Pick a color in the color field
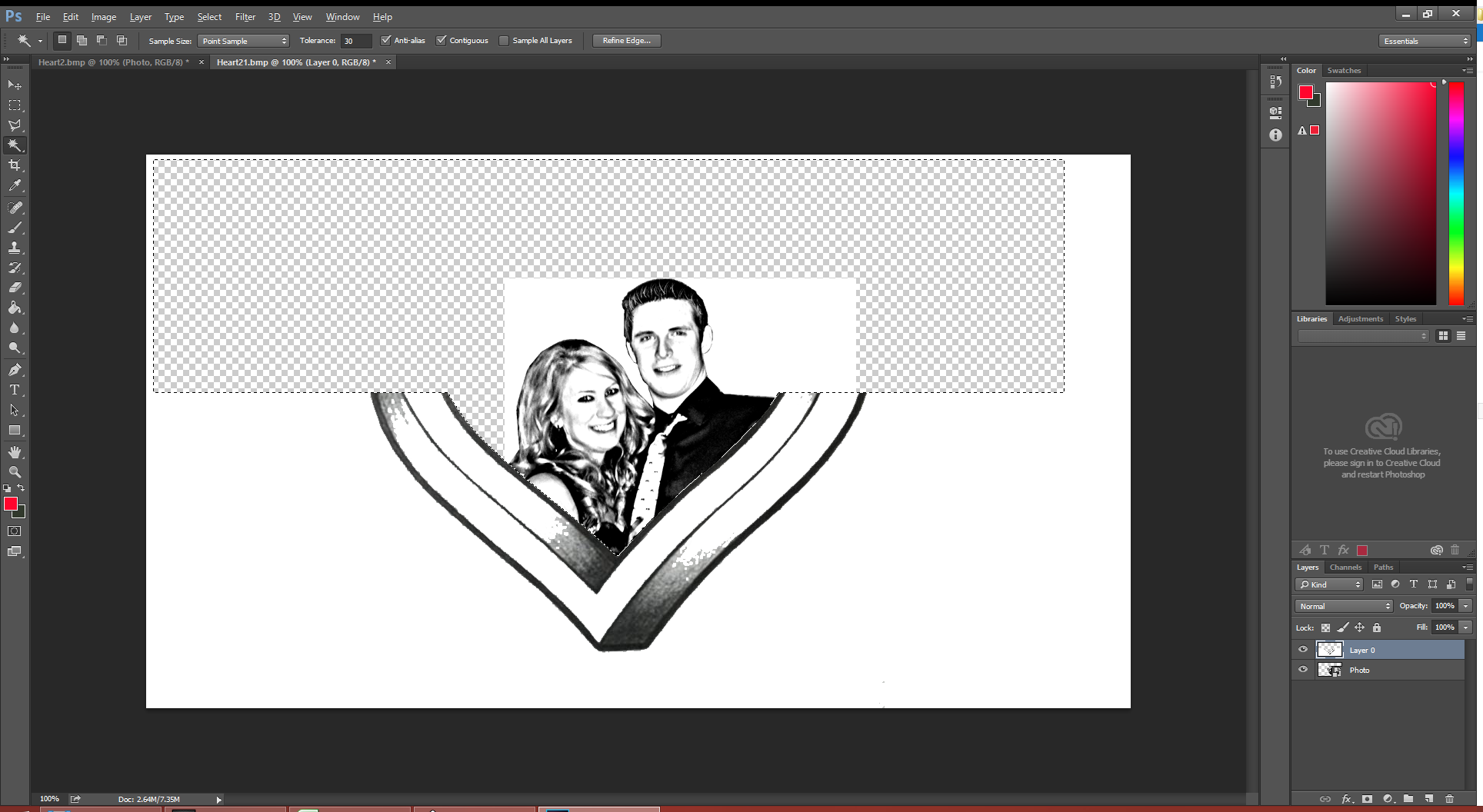1483x812 pixels. coord(1381,194)
